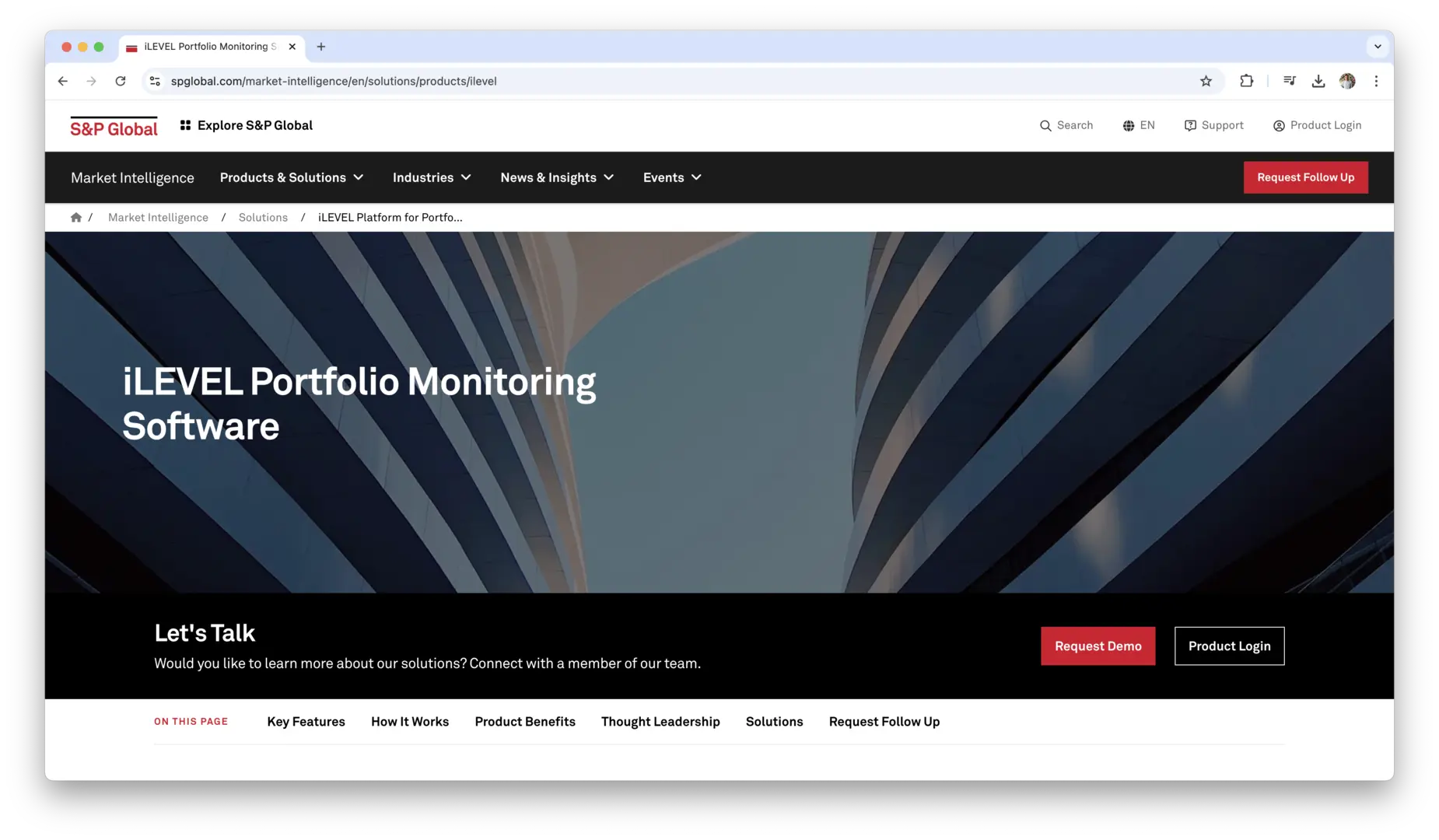Open Chrome downloads icon
This screenshot has width=1439, height=840.
[1318, 81]
